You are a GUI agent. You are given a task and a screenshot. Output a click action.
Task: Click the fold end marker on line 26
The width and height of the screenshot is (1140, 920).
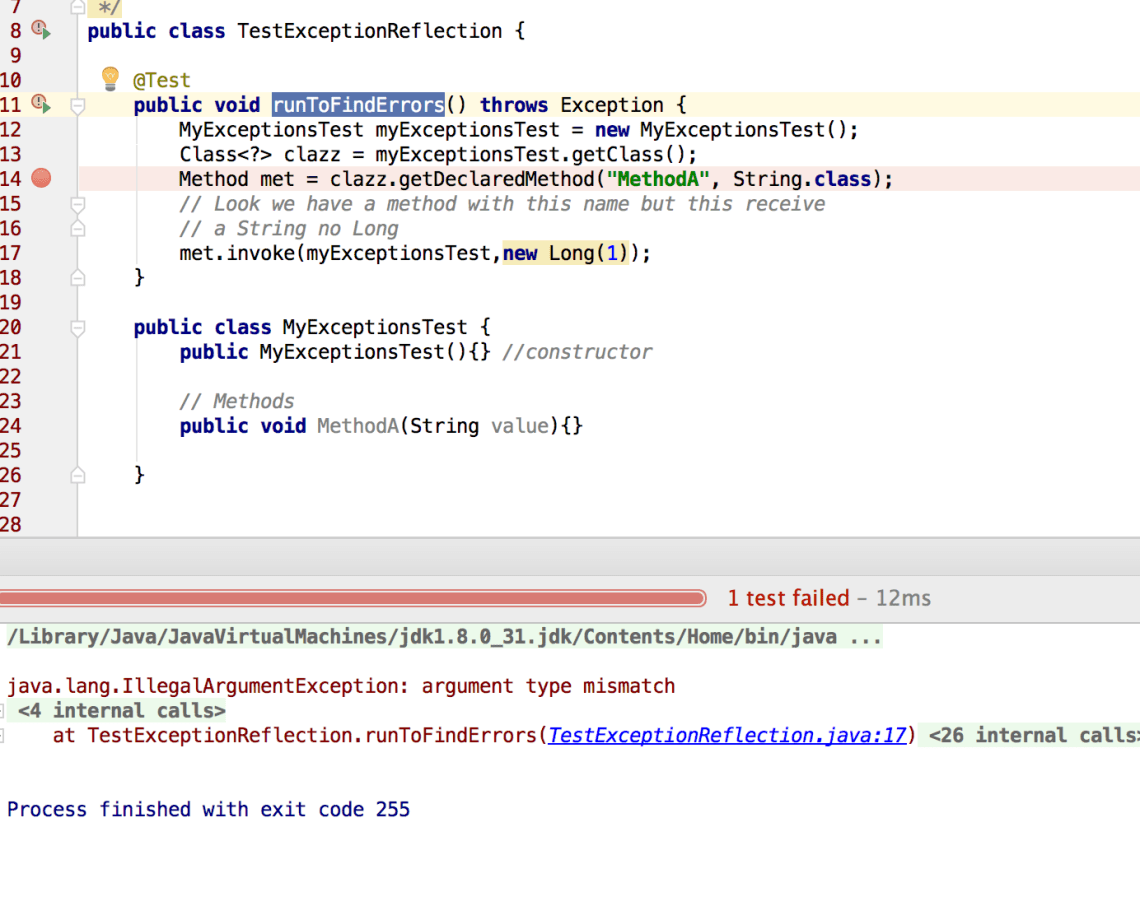tap(78, 475)
